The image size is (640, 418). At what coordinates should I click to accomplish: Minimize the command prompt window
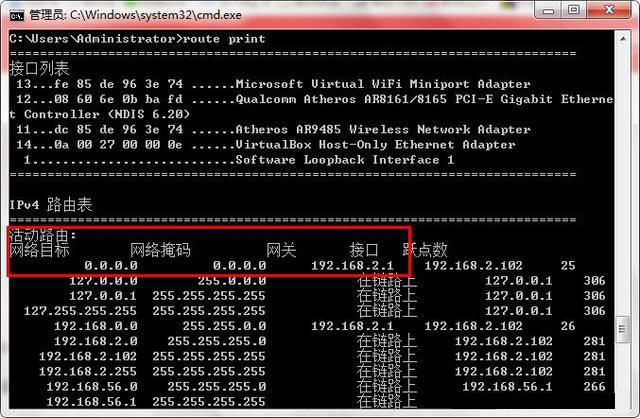click(547, 11)
